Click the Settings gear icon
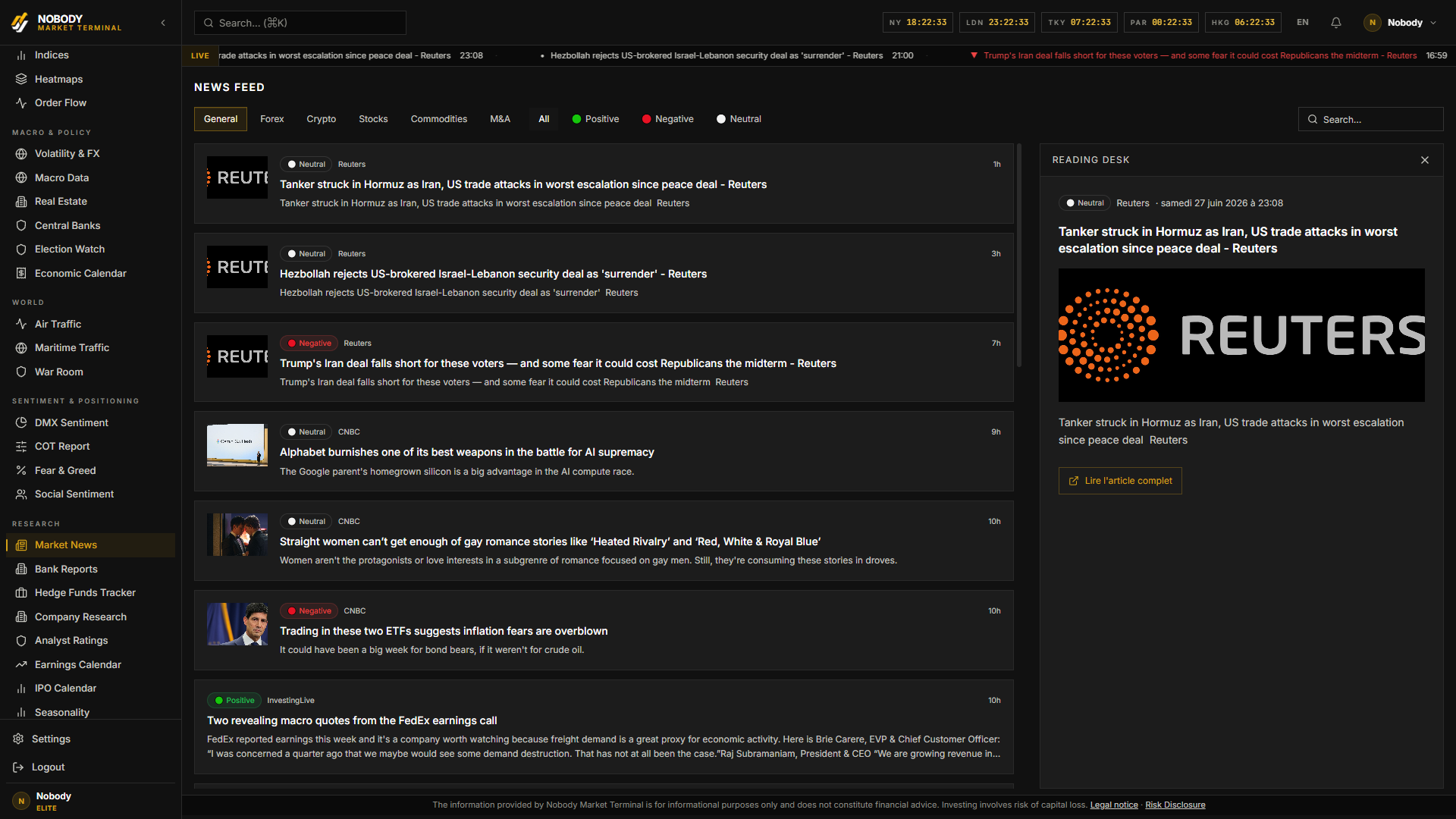This screenshot has height=819, width=1456. tap(18, 739)
